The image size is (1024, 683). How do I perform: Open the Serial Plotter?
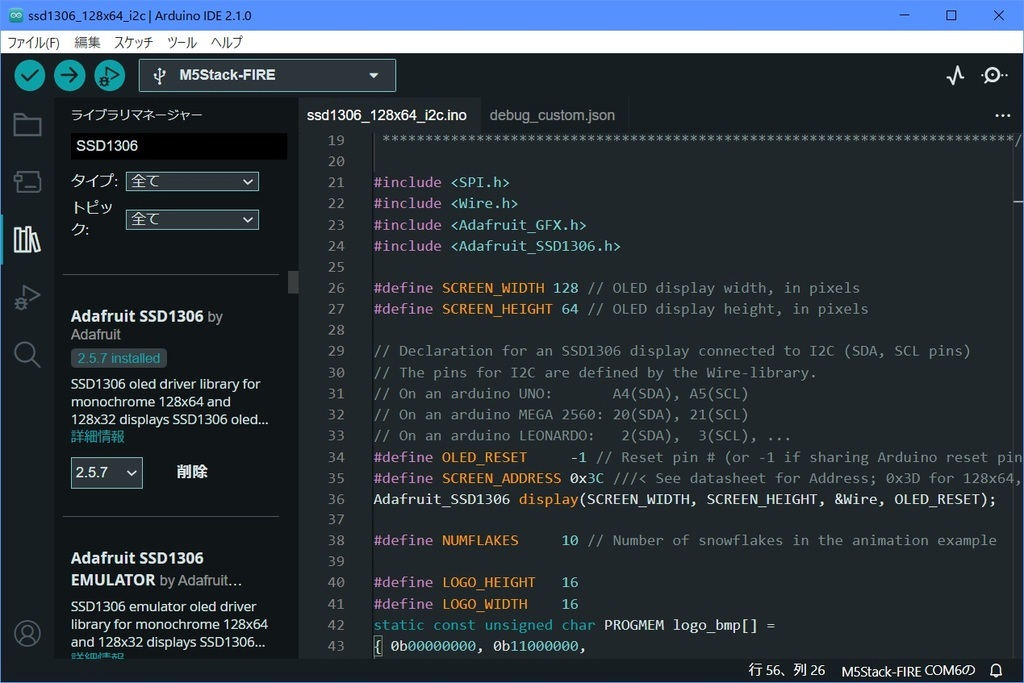pos(955,75)
